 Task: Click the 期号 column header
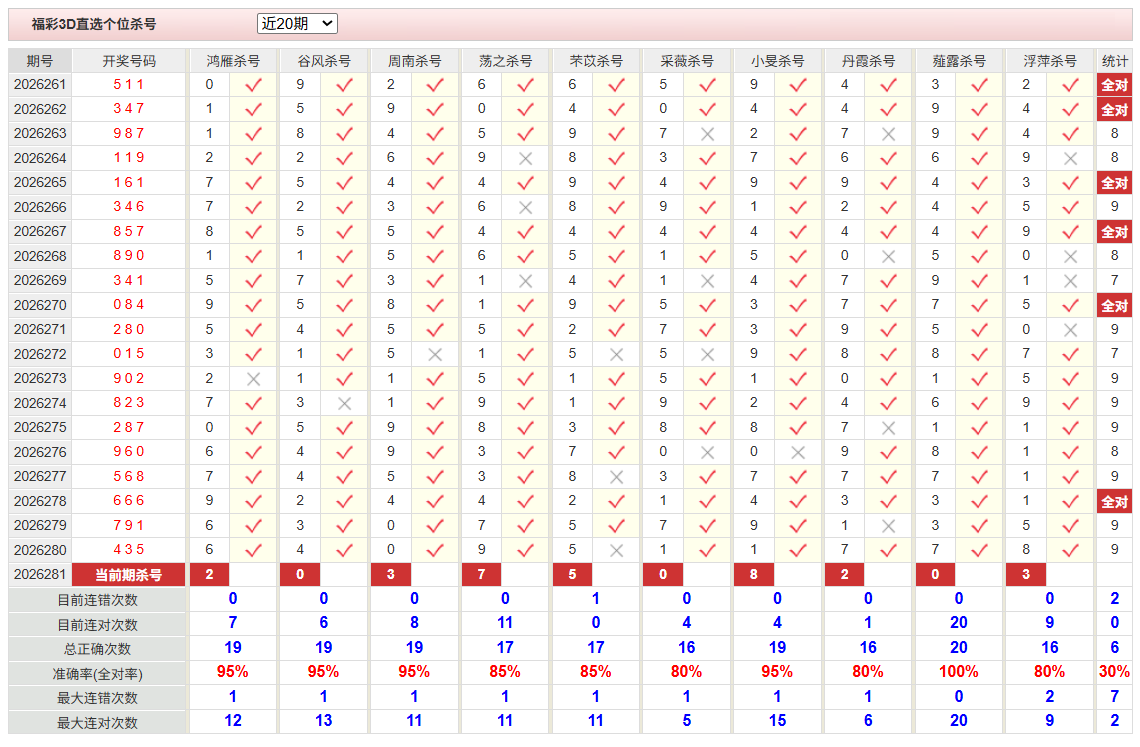click(x=40, y=61)
